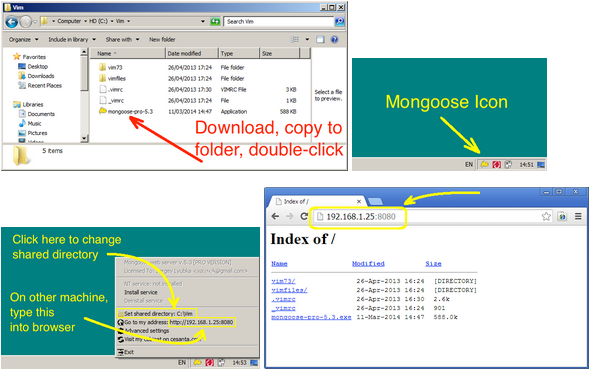590x370 pixels.
Task: Click the green refresh icon in Explorer address bar
Action: (215, 21)
